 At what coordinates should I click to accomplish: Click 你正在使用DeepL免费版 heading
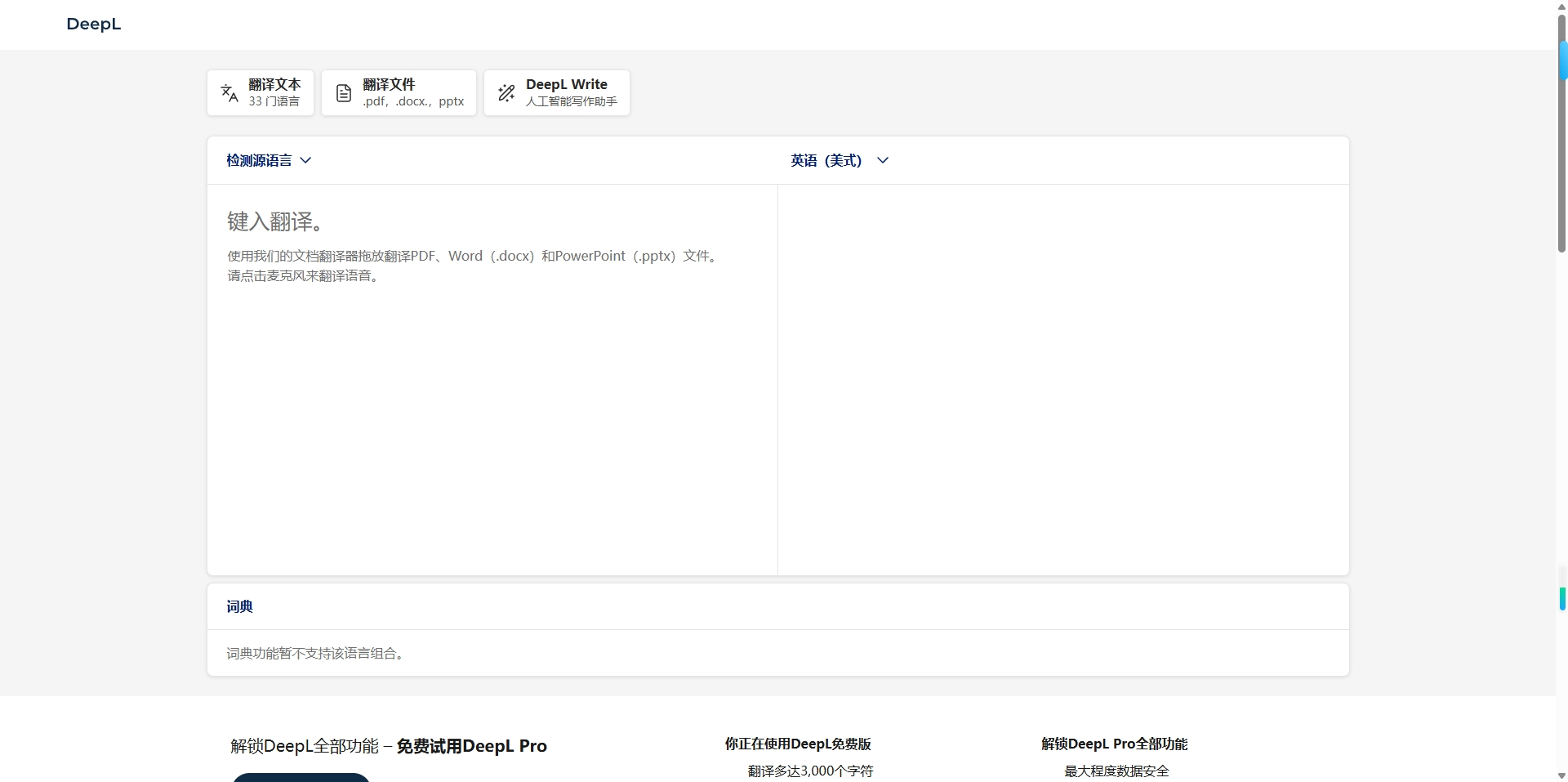click(798, 744)
